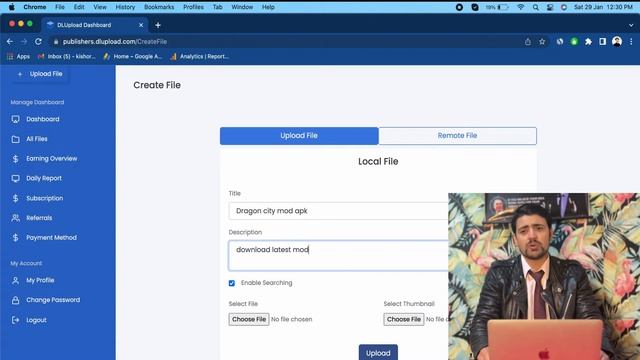Image resolution: width=640 pixels, height=360 pixels.
Task: Switch to the Remote File tab
Action: click(x=458, y=136)
